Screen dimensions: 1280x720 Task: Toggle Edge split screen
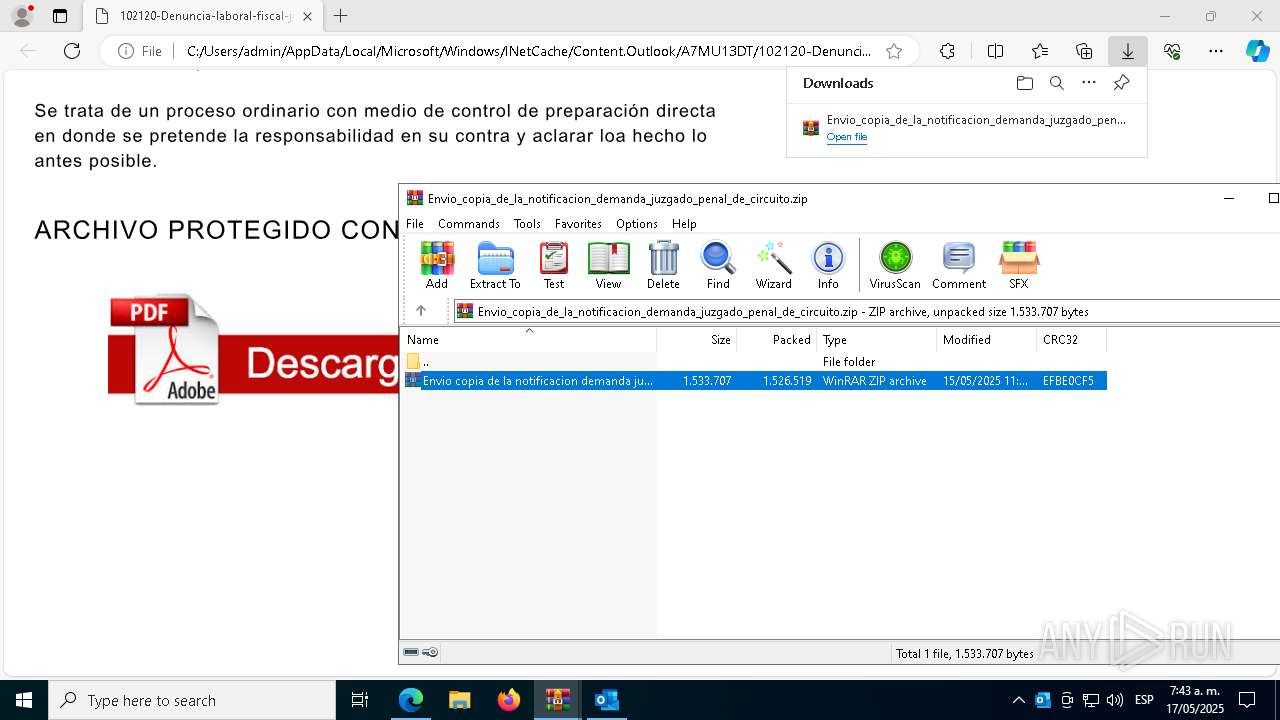995,51
